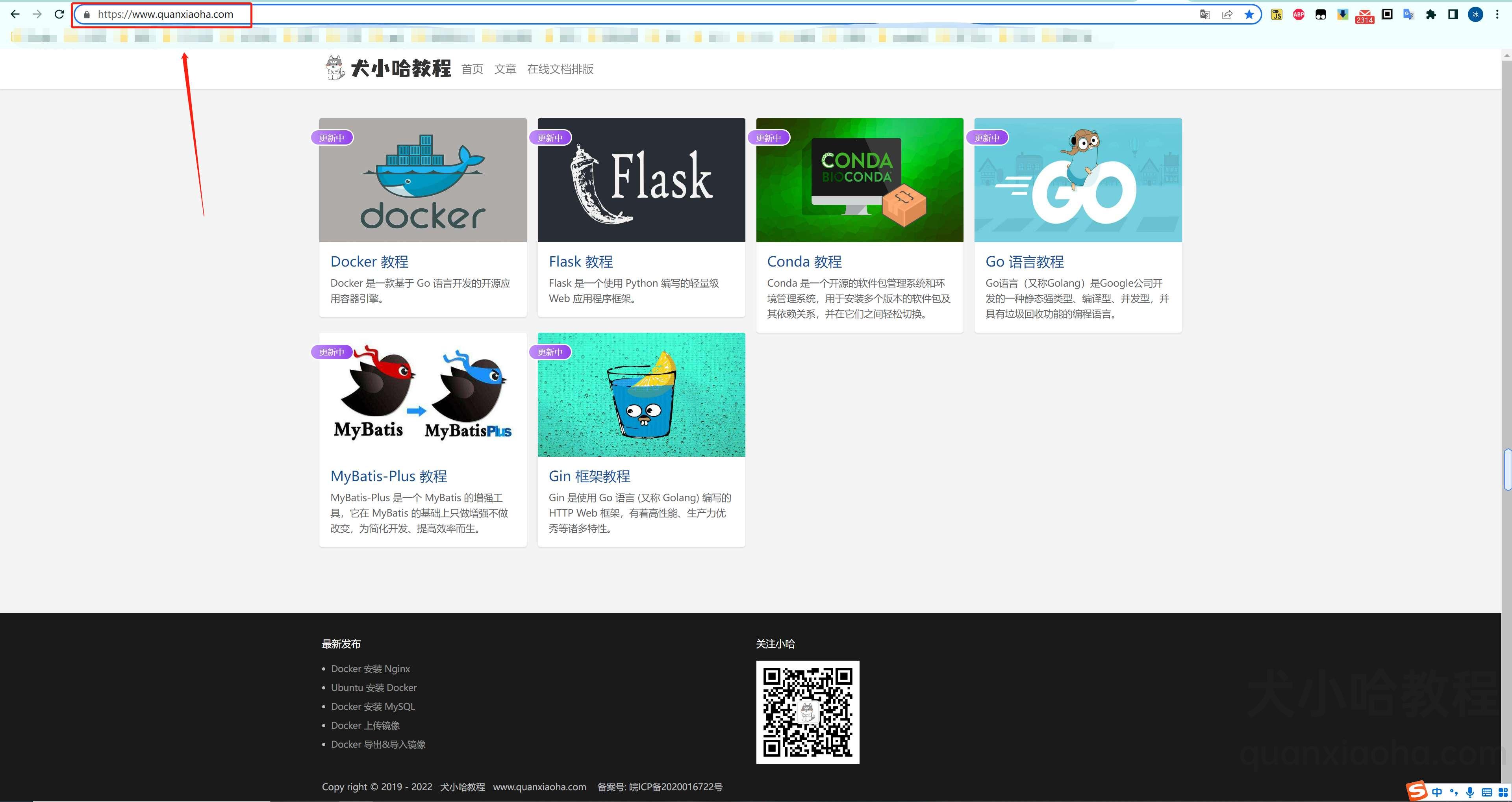Open the Sogou toolbox grid

[1503, 793]
